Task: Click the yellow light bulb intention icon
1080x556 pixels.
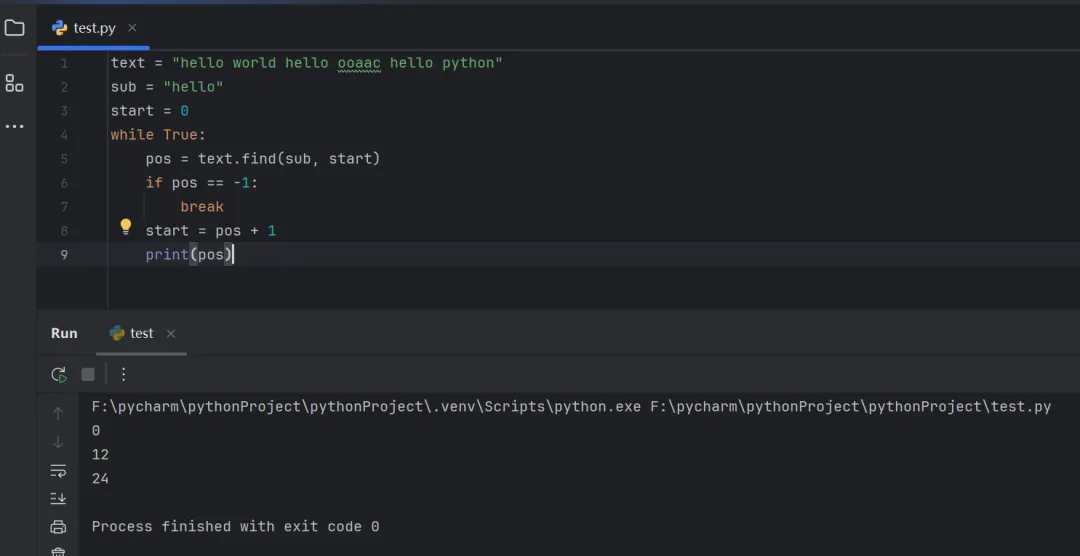Action: pos(126,227)
